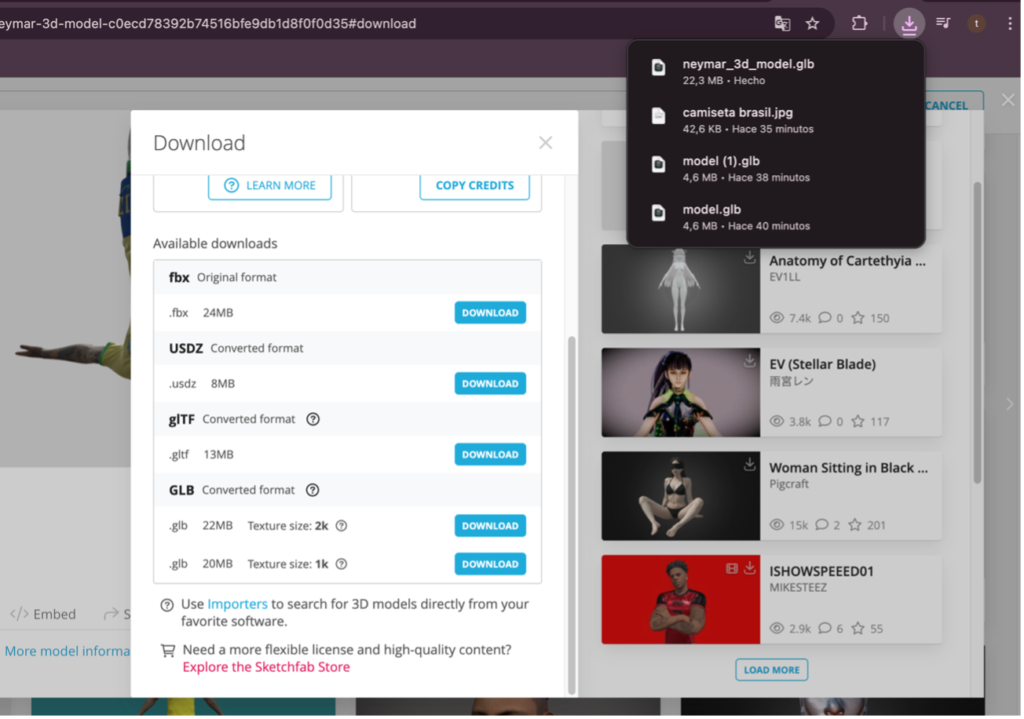Image resolution: width=1024 pixels, height=719 pixels.
Task: Open the Importers link
Action: point(238,605)
